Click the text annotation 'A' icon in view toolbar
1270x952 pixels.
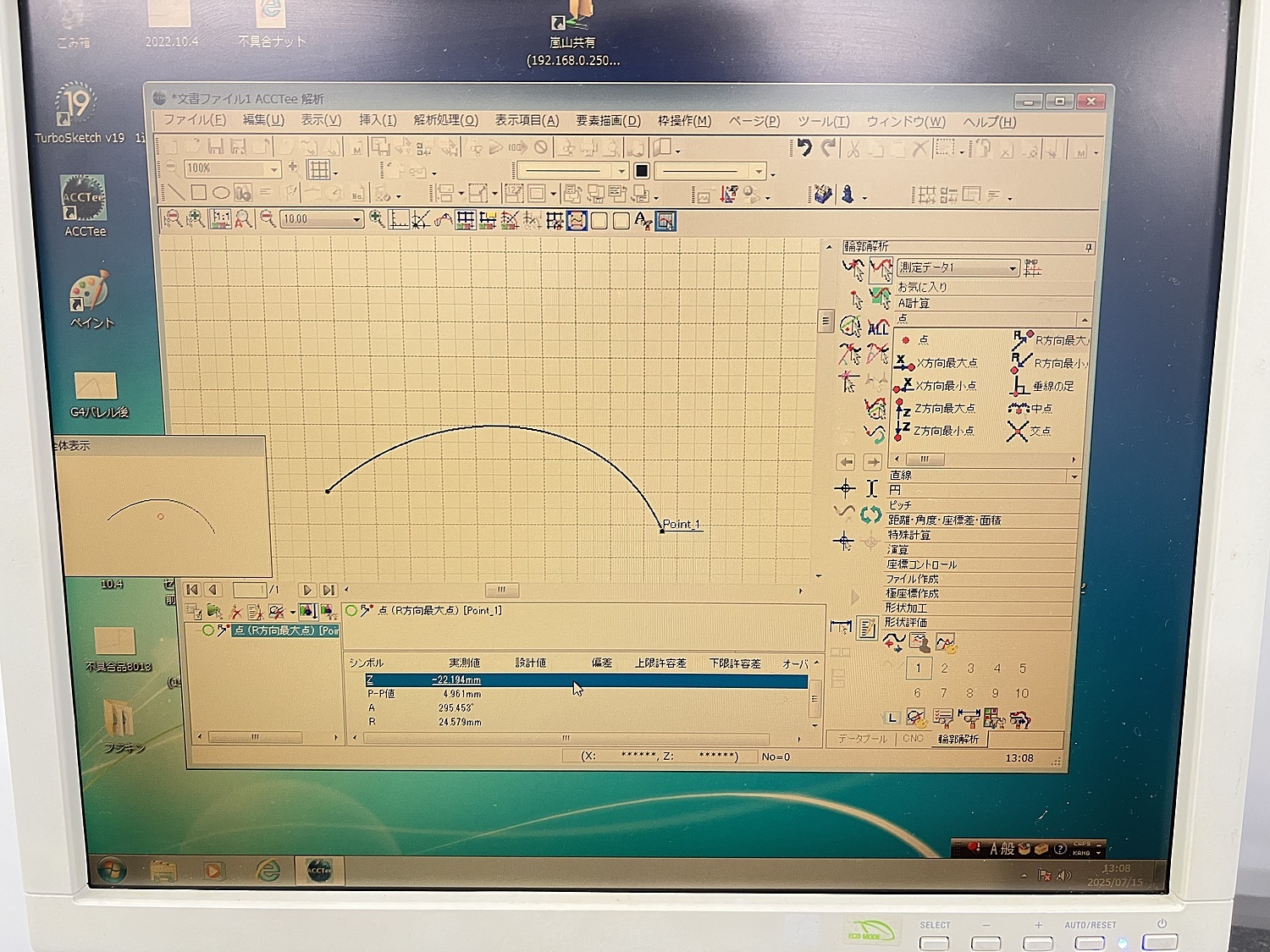pos(643,222)
